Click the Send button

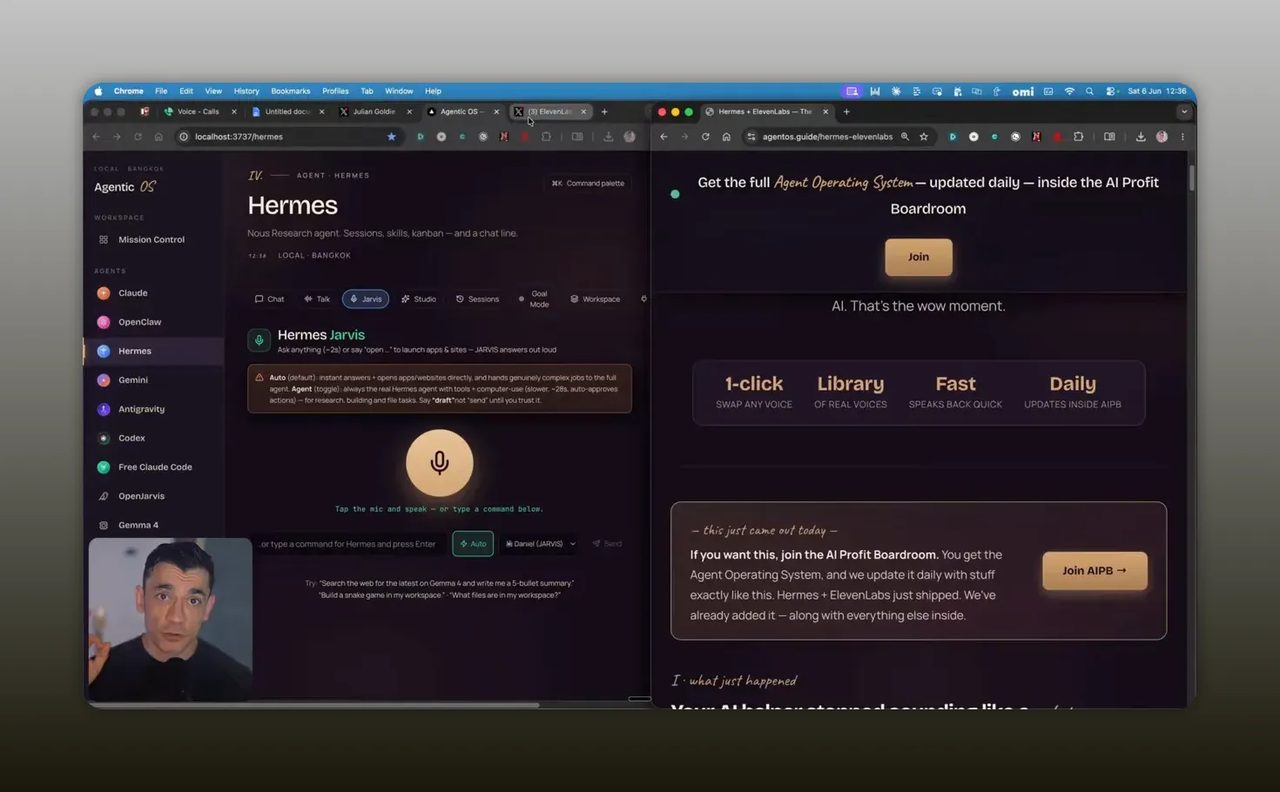(607, 543)
